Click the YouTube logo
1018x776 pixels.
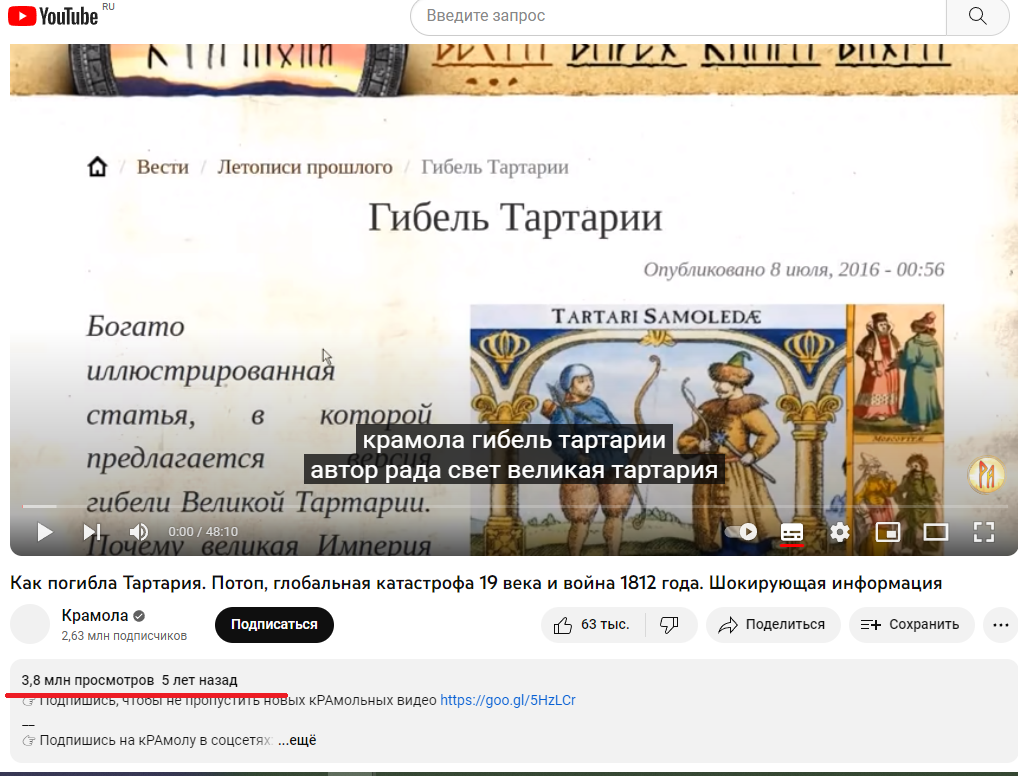tap(52, 16)
